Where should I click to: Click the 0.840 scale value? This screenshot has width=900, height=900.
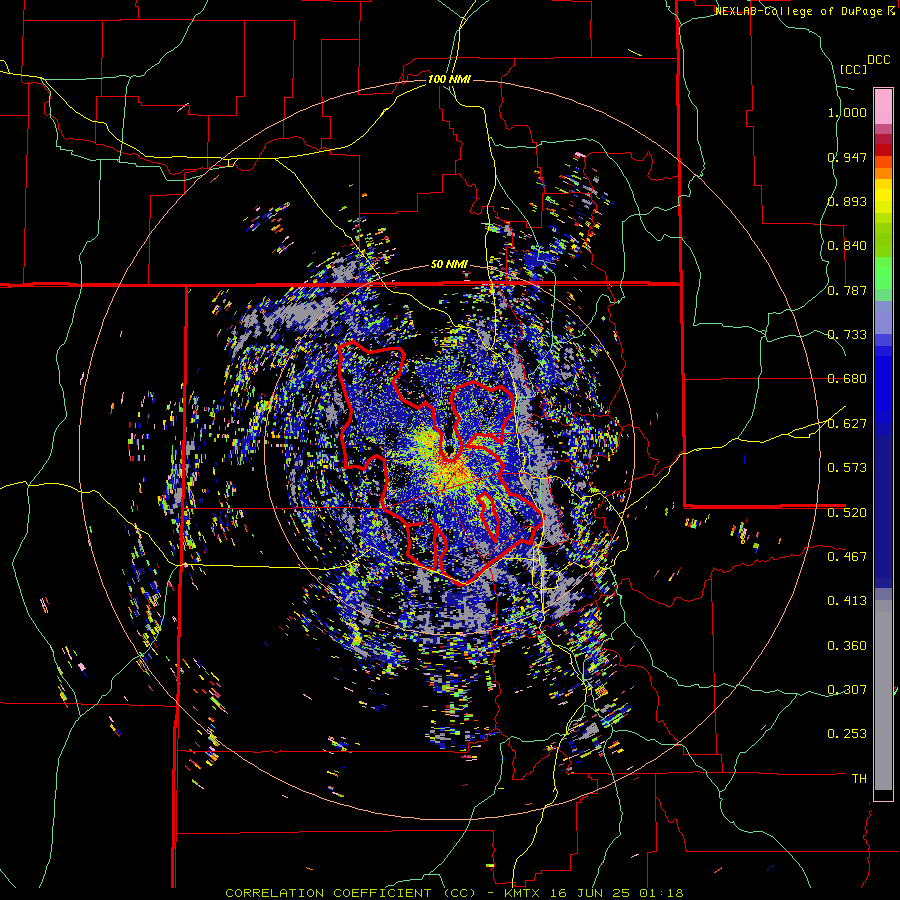(x=847, y=246)
